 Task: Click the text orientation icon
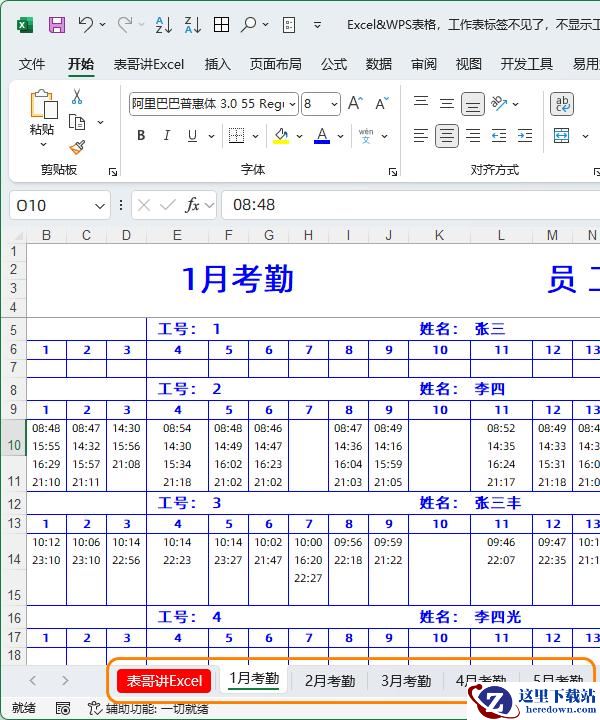[499, 103]
